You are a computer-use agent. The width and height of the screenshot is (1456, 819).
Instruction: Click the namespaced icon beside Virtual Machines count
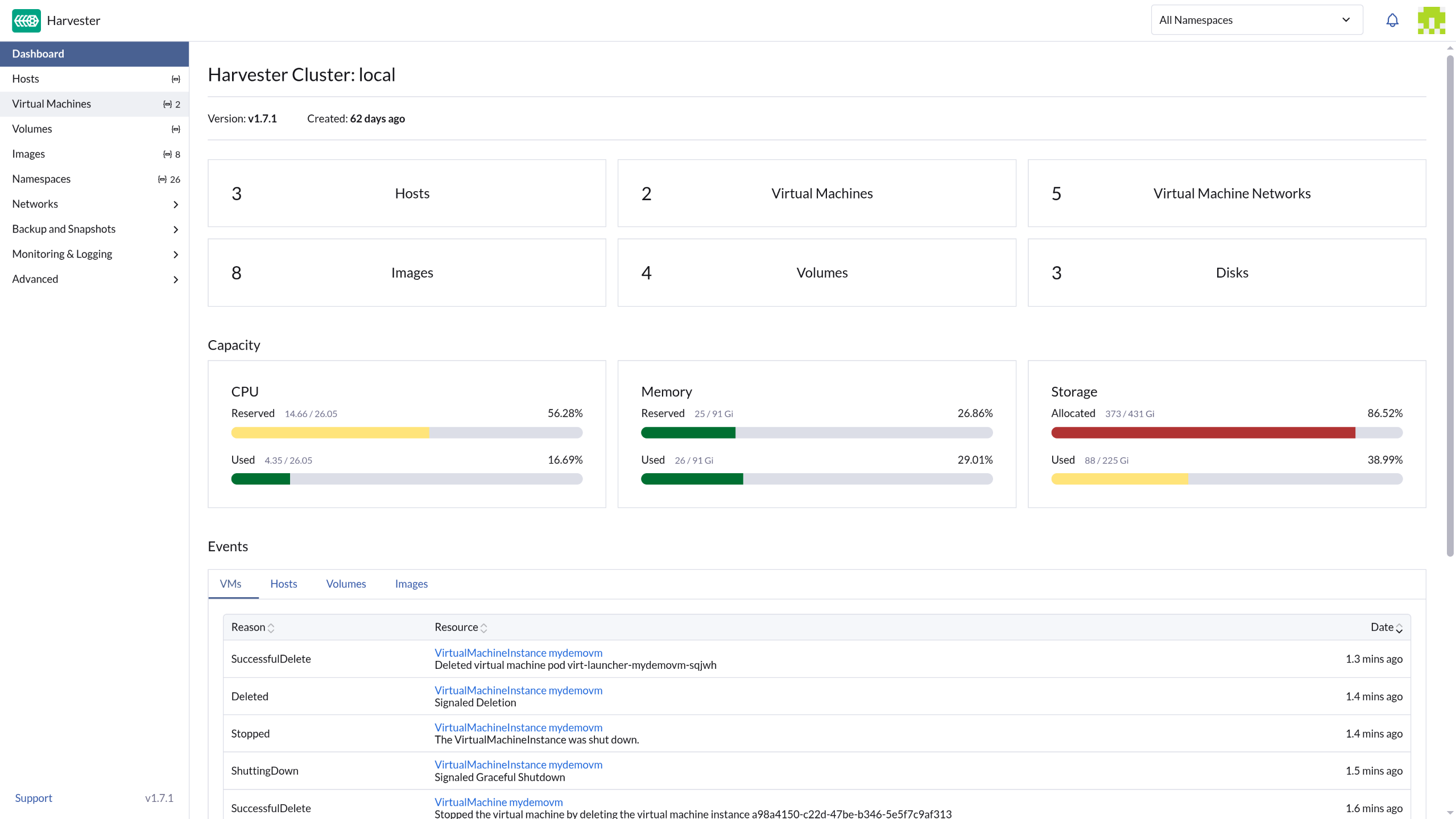pos(167,104)
